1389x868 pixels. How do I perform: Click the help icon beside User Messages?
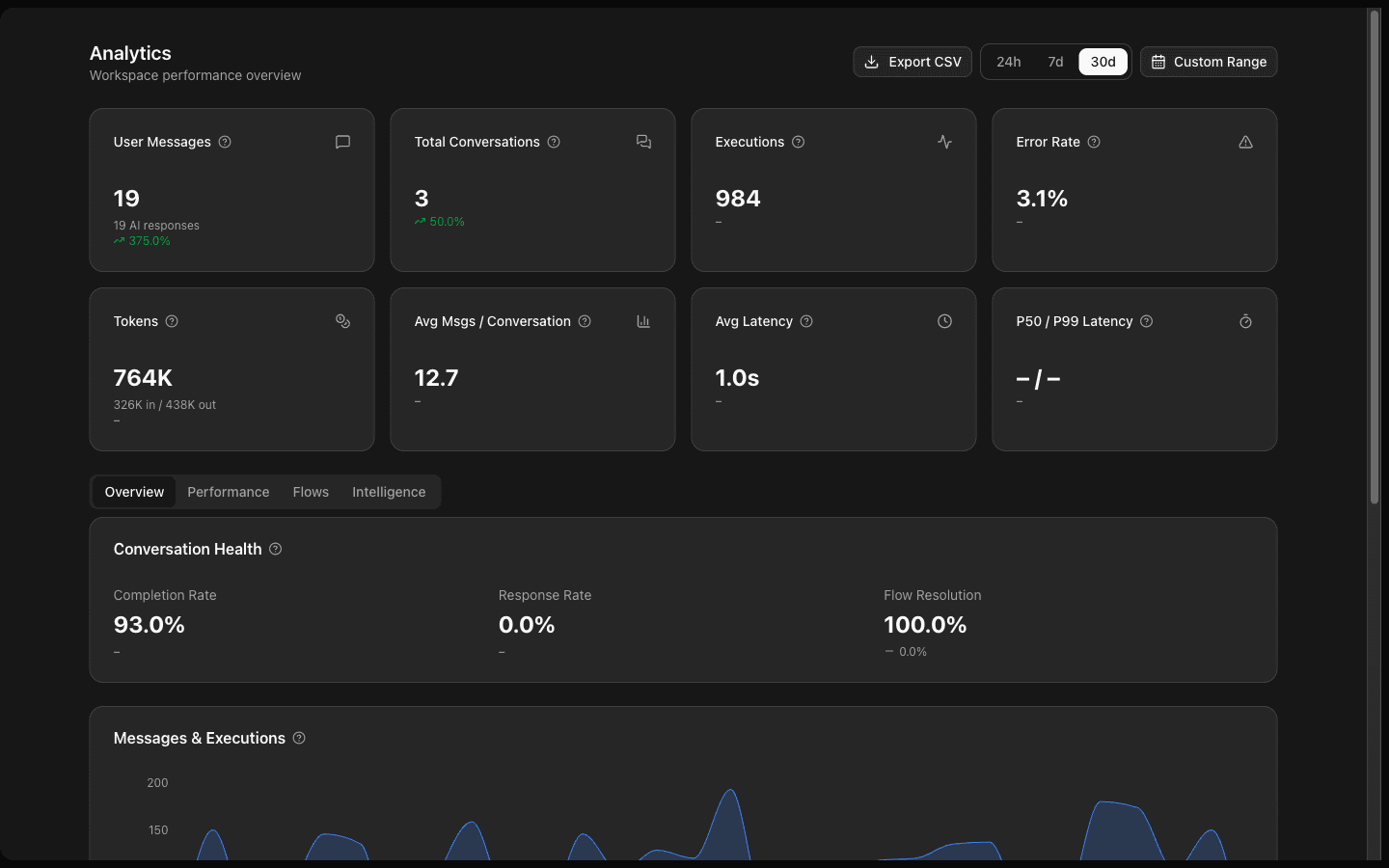click(x=225, y=142)
